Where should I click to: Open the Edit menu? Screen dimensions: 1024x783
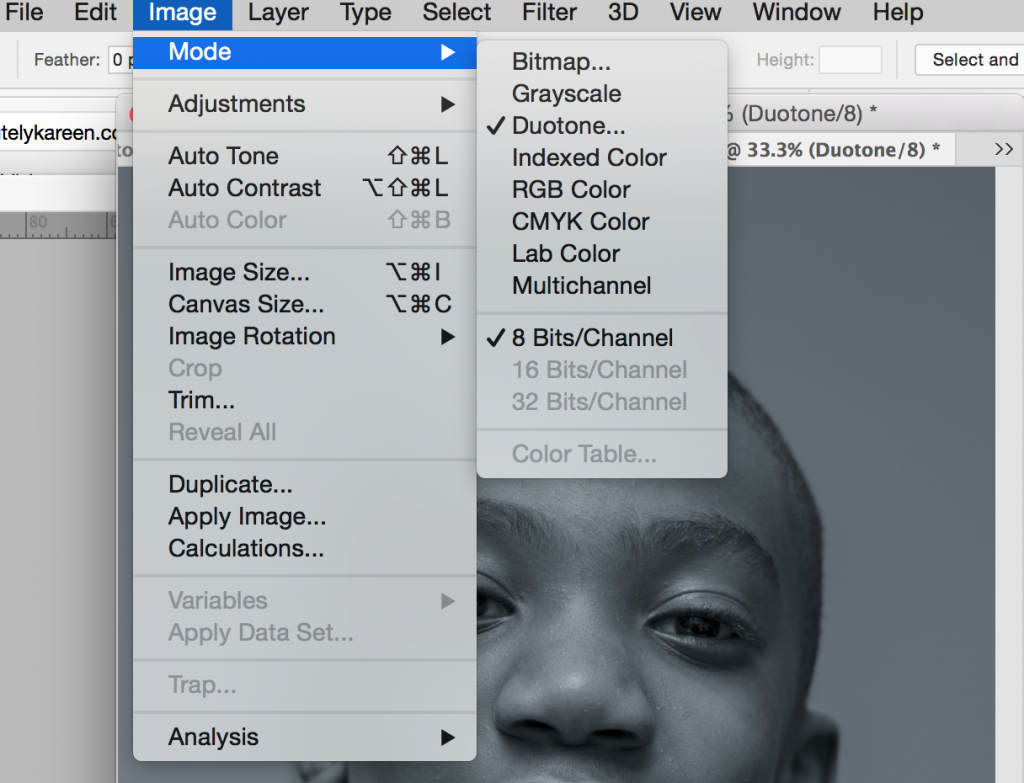(95, 12)
